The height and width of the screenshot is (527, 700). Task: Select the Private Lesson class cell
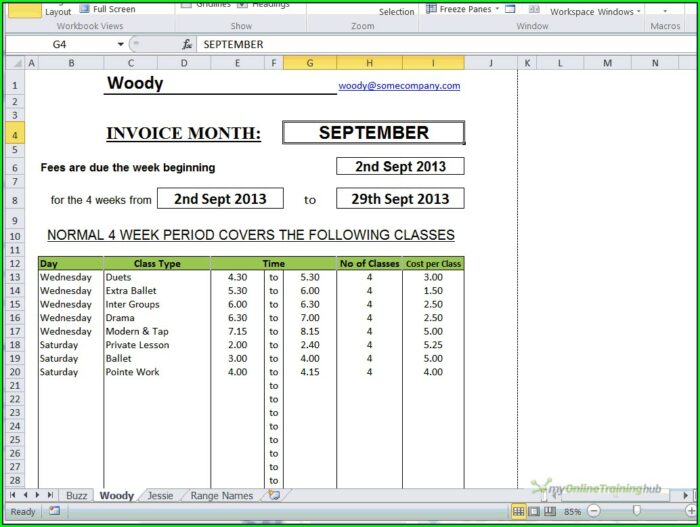(x=157, y=345)
